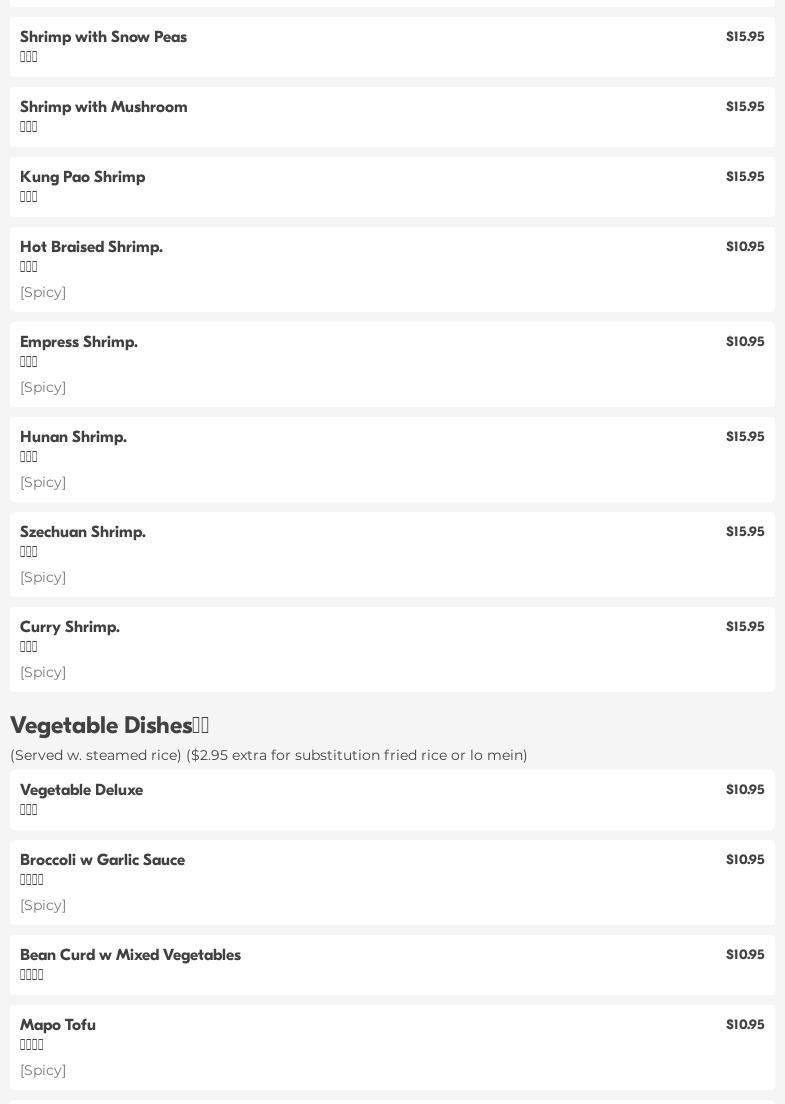This screenshot has height=1104, width=785.
Task: Pick the Hunan Shrimp dish
Action: click(392, 460)
